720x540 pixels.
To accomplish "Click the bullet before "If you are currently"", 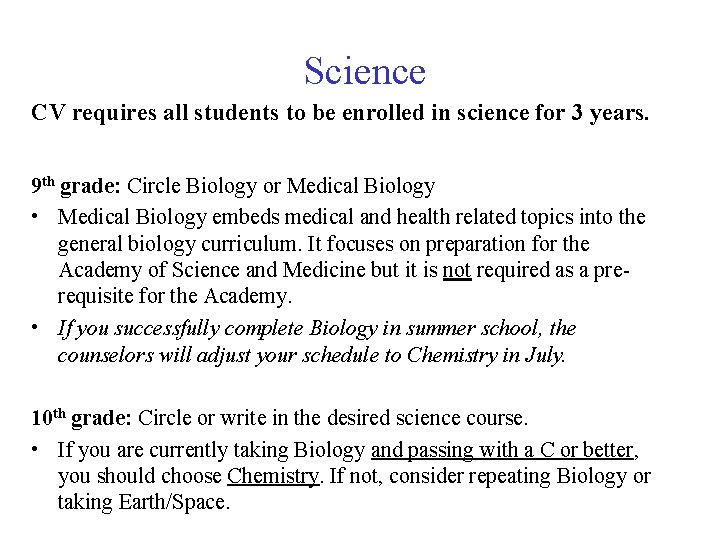I will pos(36,449).
